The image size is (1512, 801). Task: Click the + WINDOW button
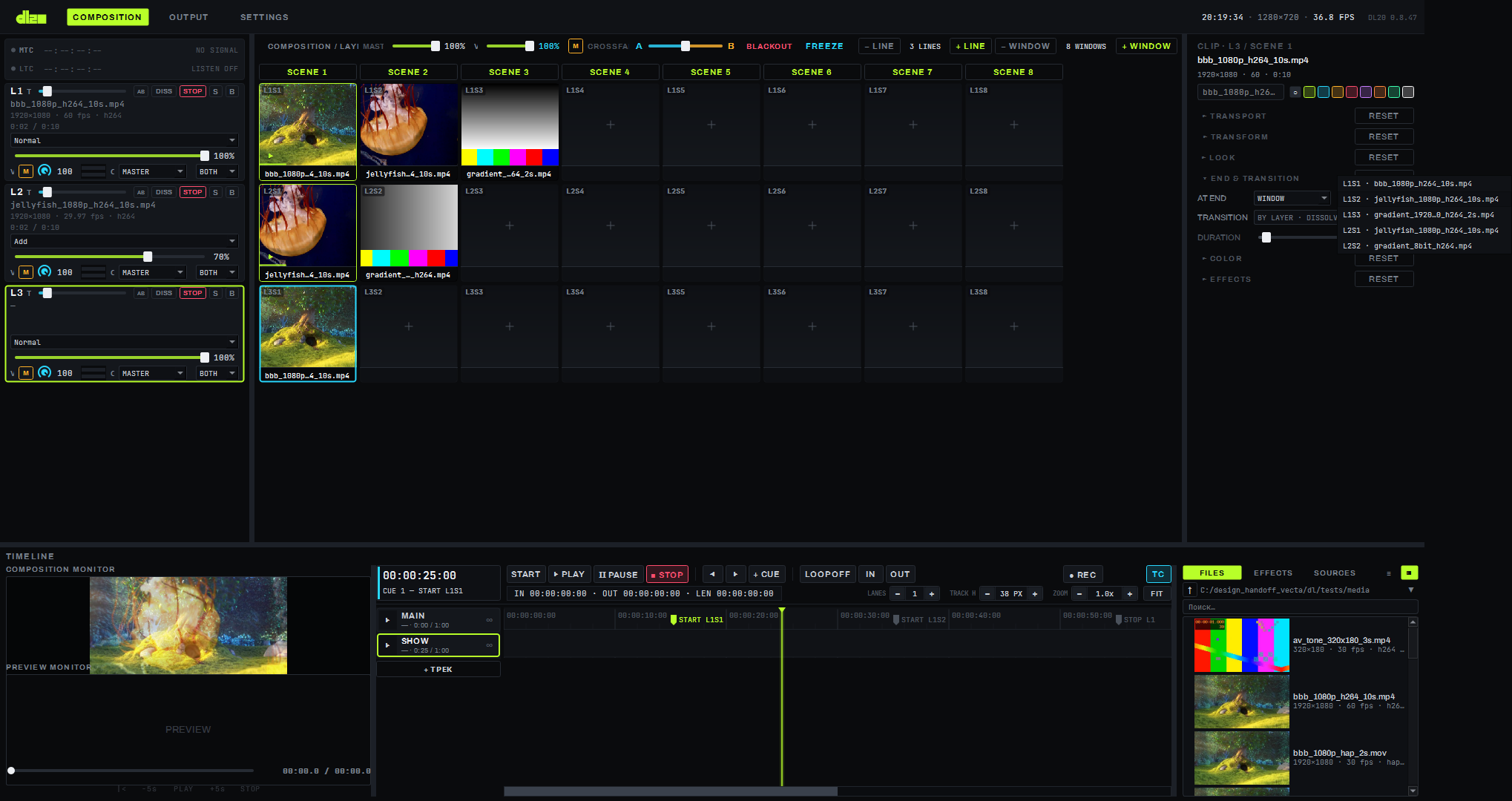(x=1146, y=46)
